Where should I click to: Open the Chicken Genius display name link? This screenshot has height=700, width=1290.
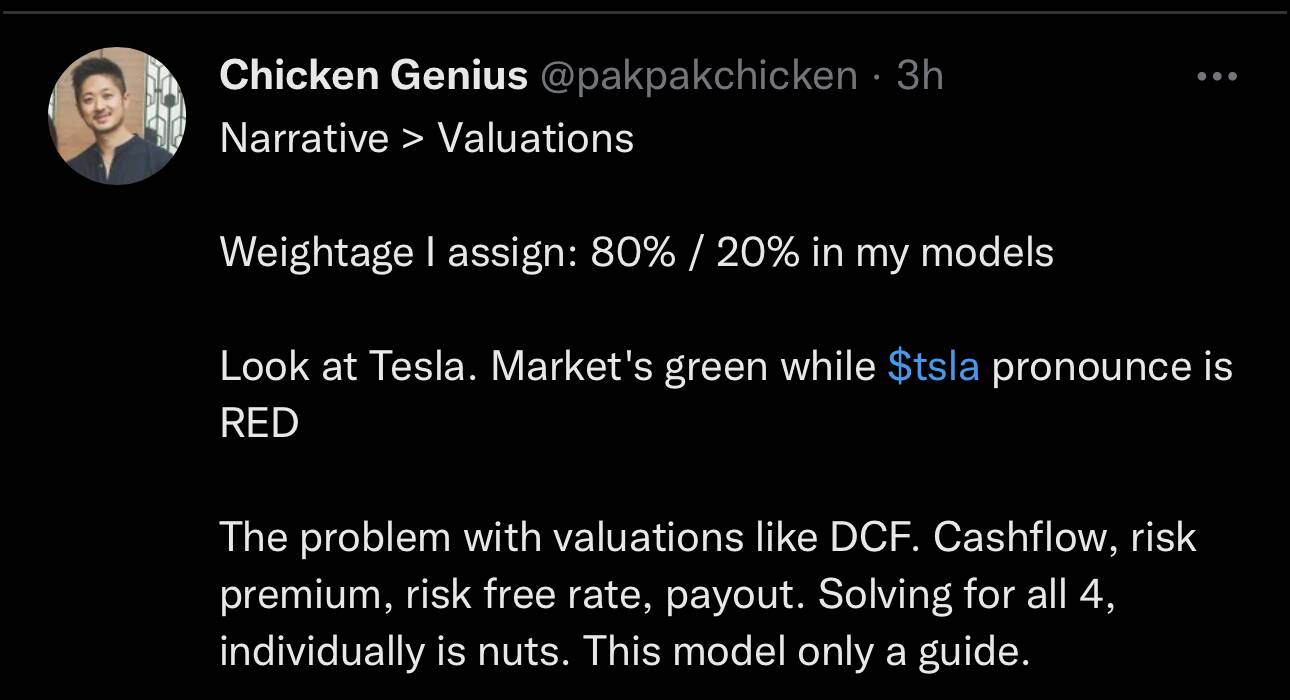click(x=372, y=75)
